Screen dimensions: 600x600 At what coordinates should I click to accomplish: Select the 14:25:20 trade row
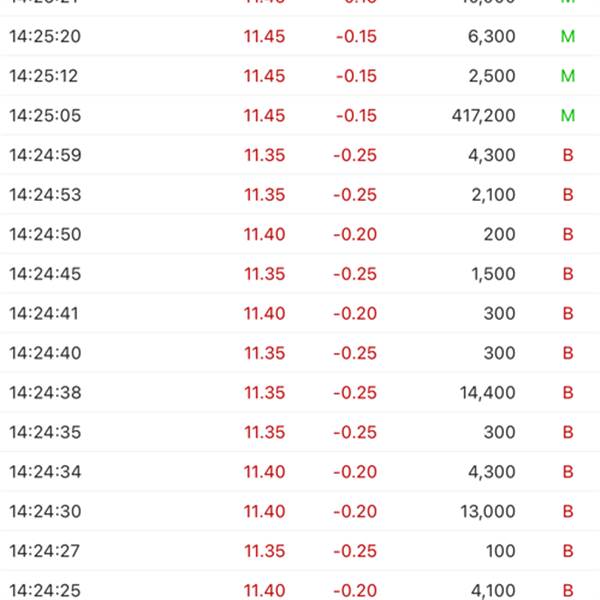pyautogui.click(x=300, y=37)
